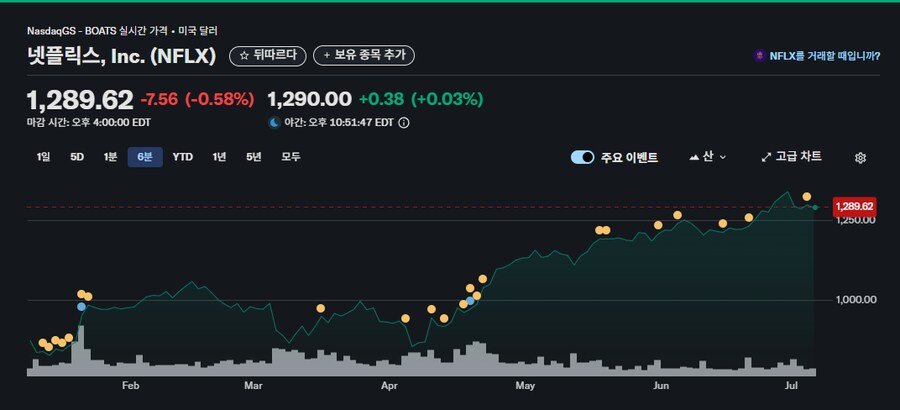Click the blue event marker in late January

[81, 307]
